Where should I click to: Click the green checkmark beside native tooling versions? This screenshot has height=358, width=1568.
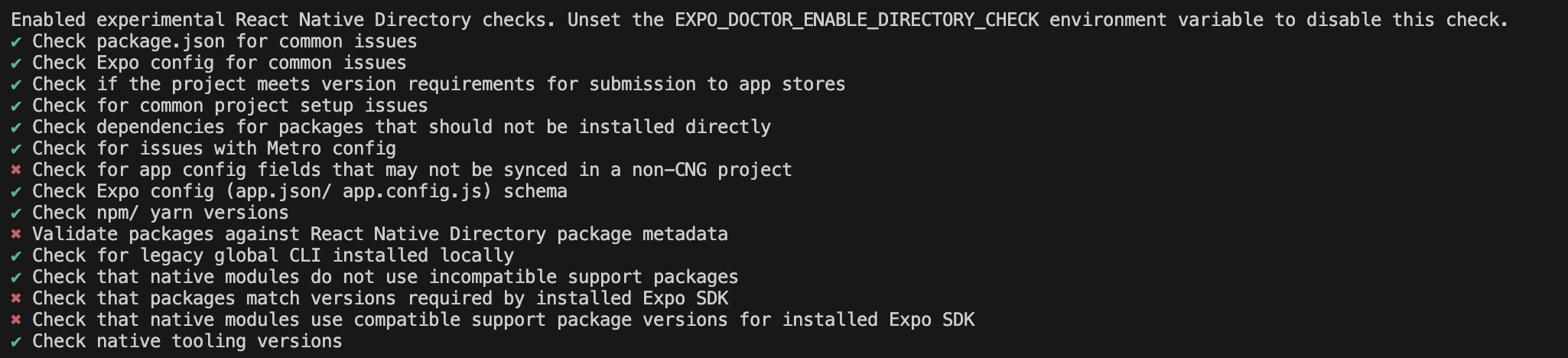(16, 341)
